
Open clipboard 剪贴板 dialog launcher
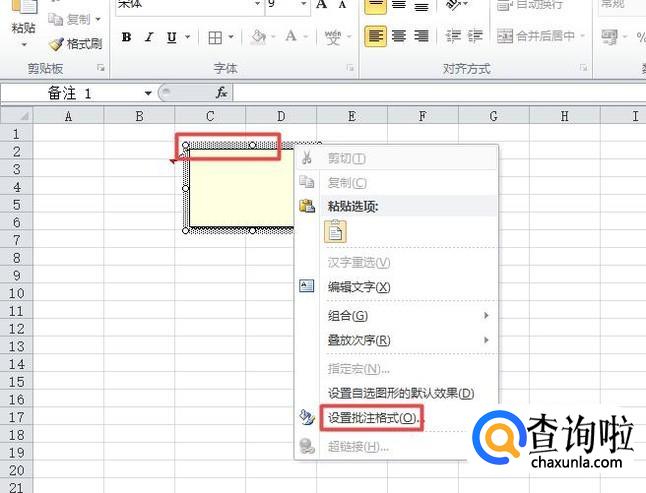[101, 68]
